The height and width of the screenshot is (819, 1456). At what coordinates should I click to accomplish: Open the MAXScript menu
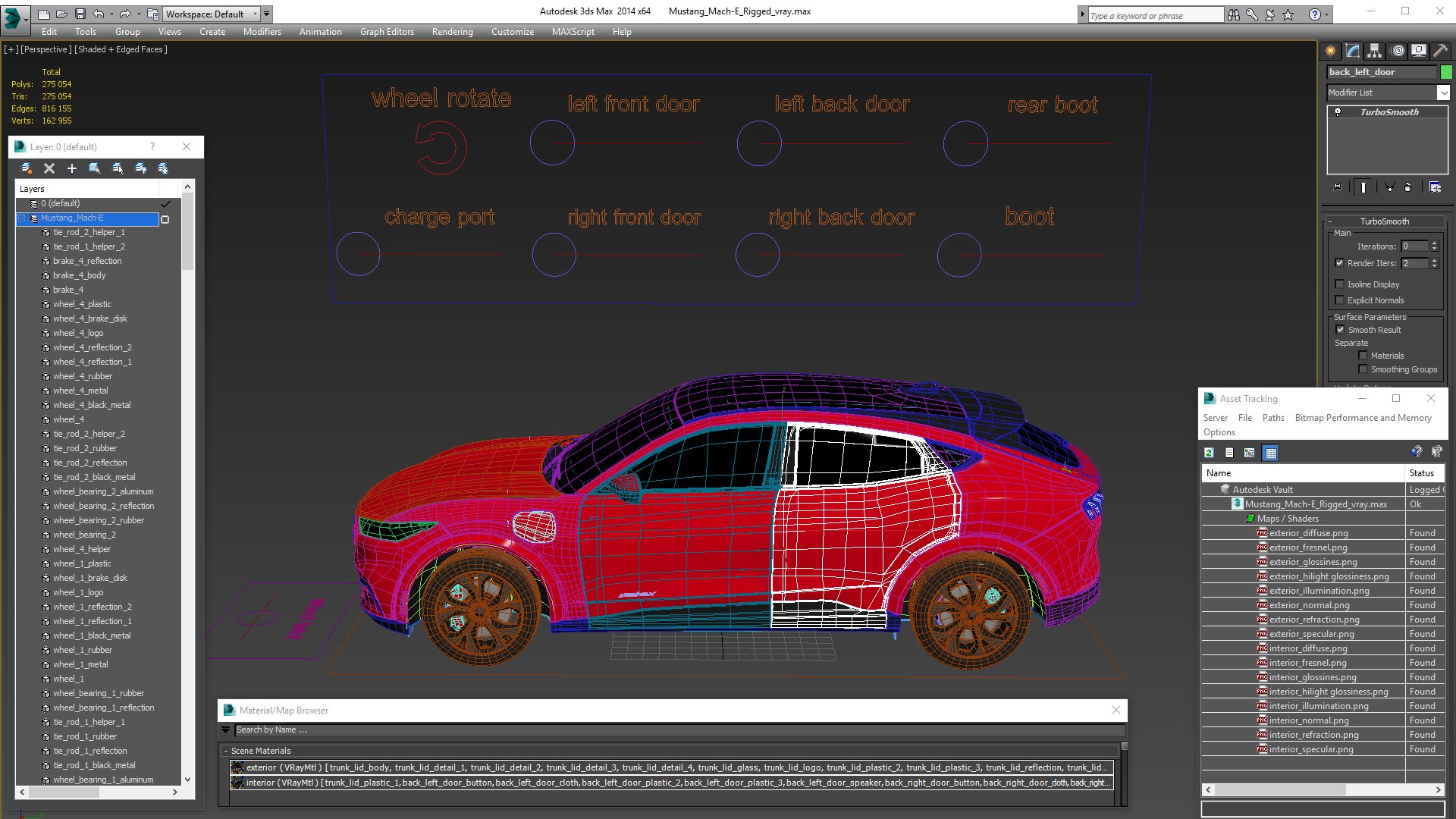click(x=573, y=32)
